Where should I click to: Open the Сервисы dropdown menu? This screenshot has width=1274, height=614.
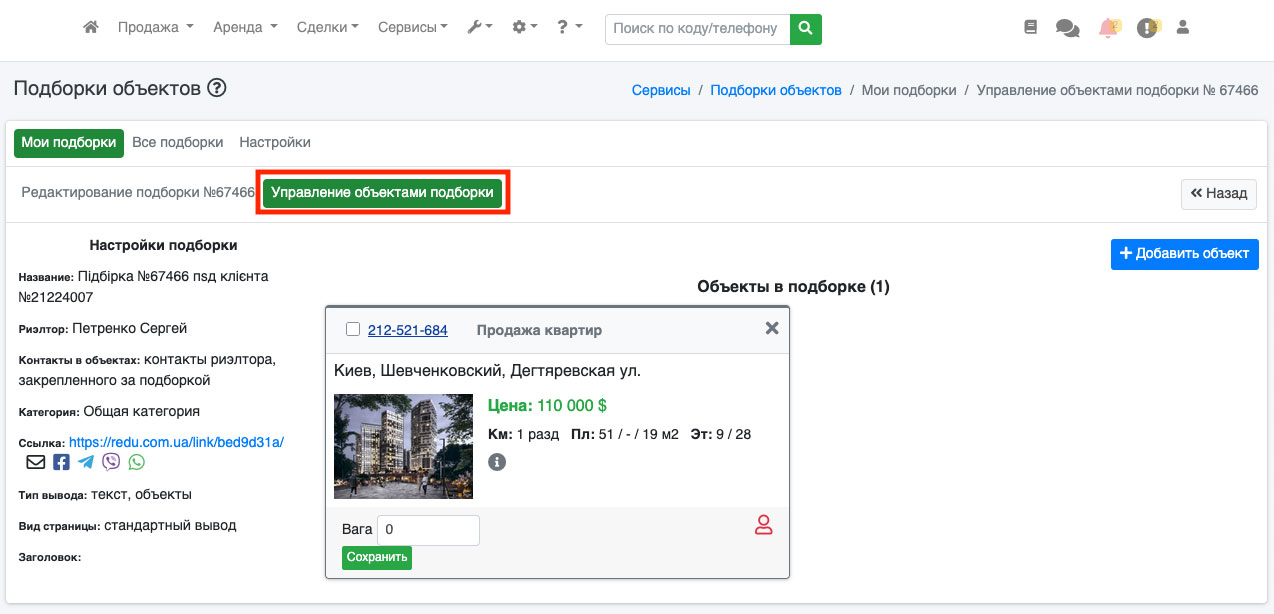(x=412, y=28)
